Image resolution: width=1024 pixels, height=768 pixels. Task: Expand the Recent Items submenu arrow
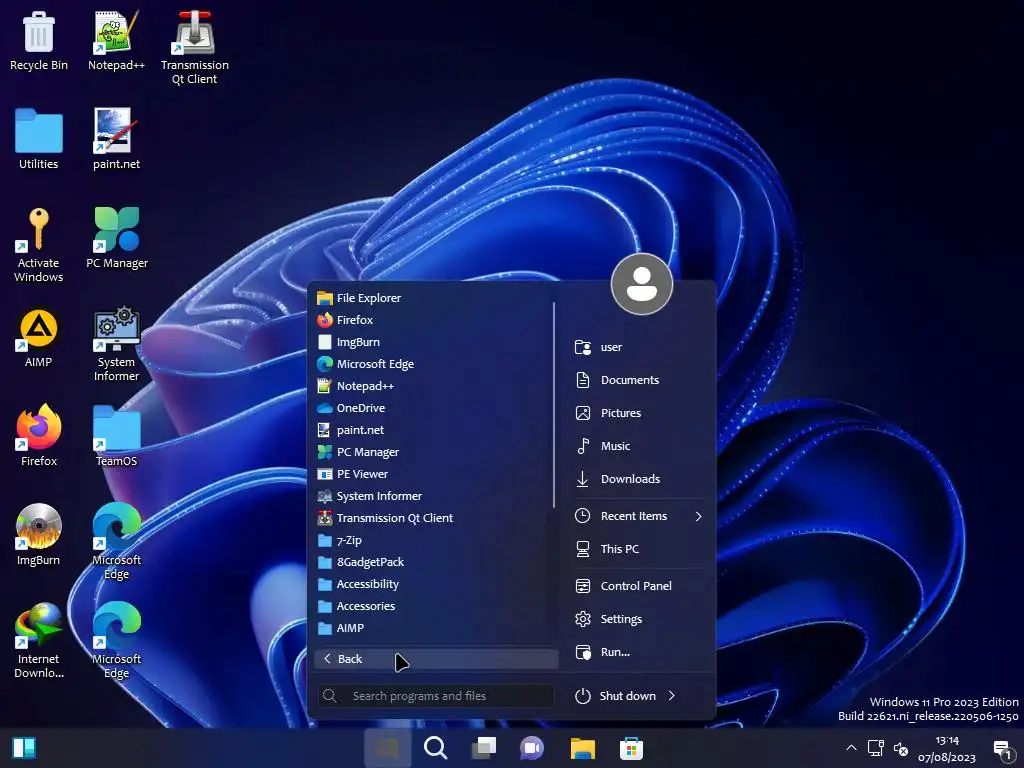click(698, 516)
